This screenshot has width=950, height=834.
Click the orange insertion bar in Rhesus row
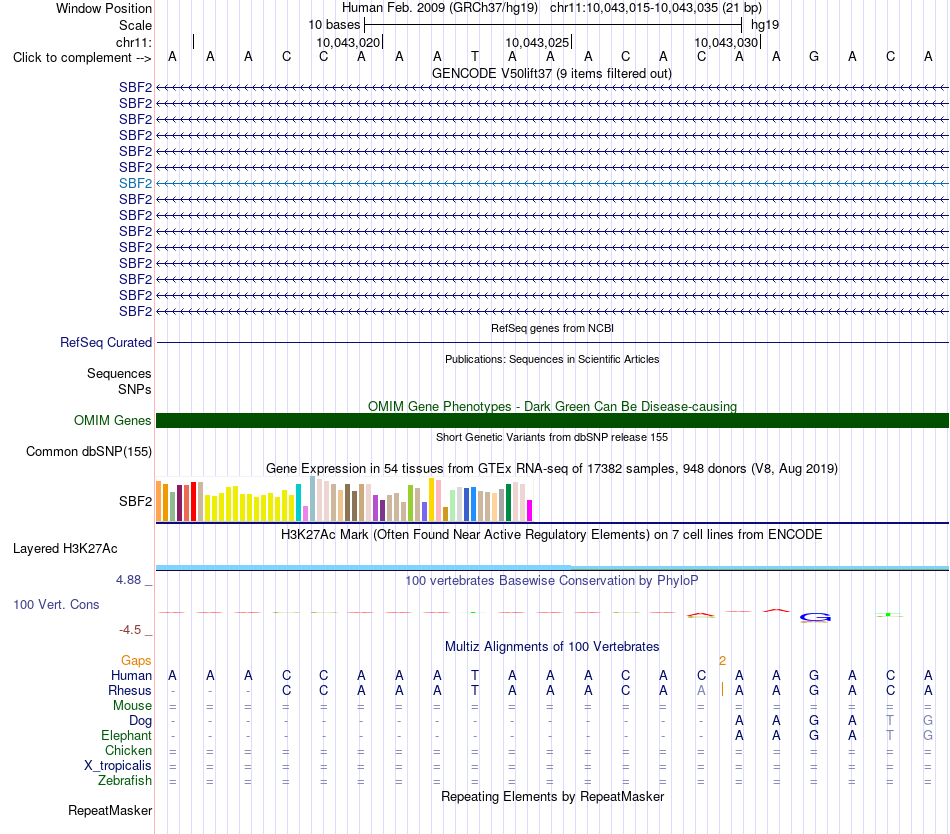click(722, 689)
